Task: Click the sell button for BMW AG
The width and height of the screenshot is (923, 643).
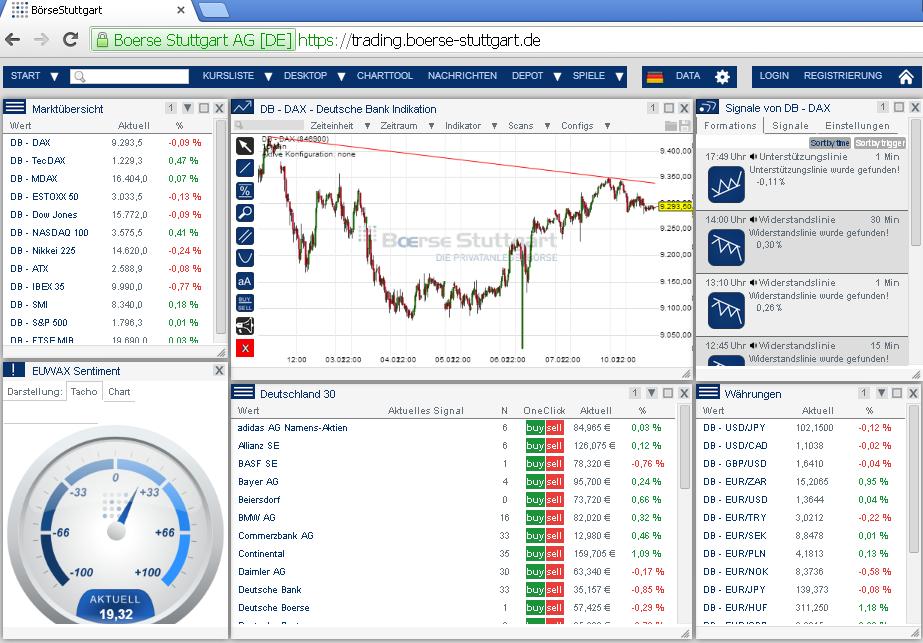Action: pyautogui.click(x=552, y=518)
